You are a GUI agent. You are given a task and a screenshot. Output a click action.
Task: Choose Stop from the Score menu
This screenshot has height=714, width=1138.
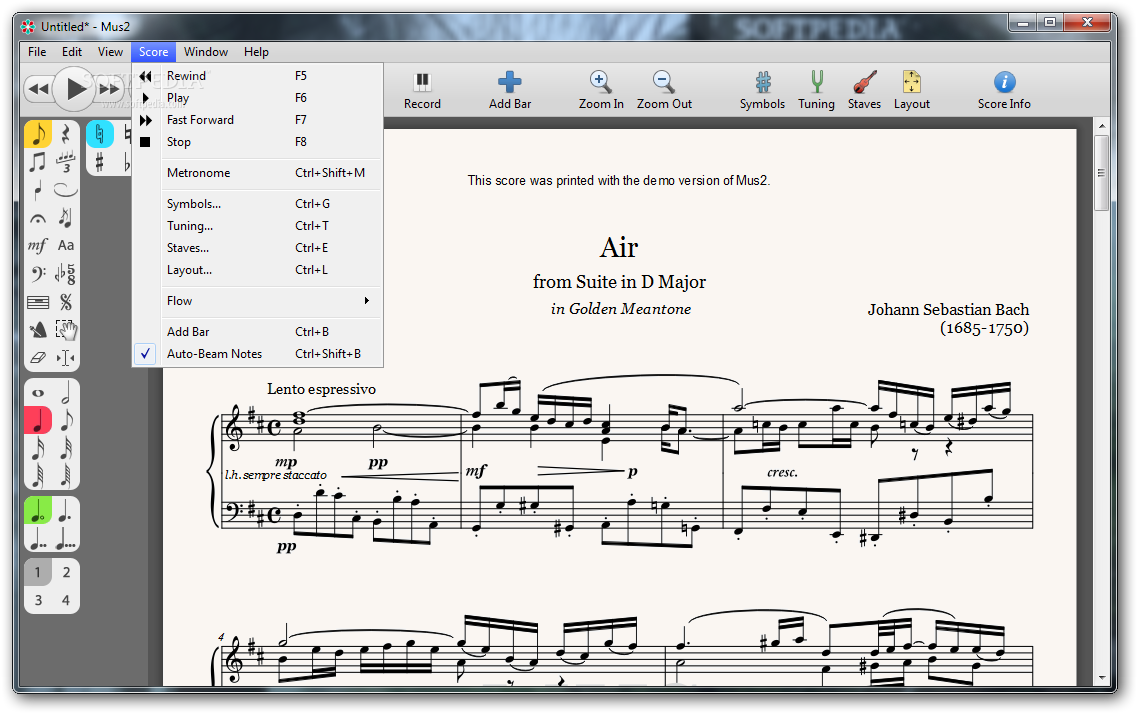click(258, 141)
